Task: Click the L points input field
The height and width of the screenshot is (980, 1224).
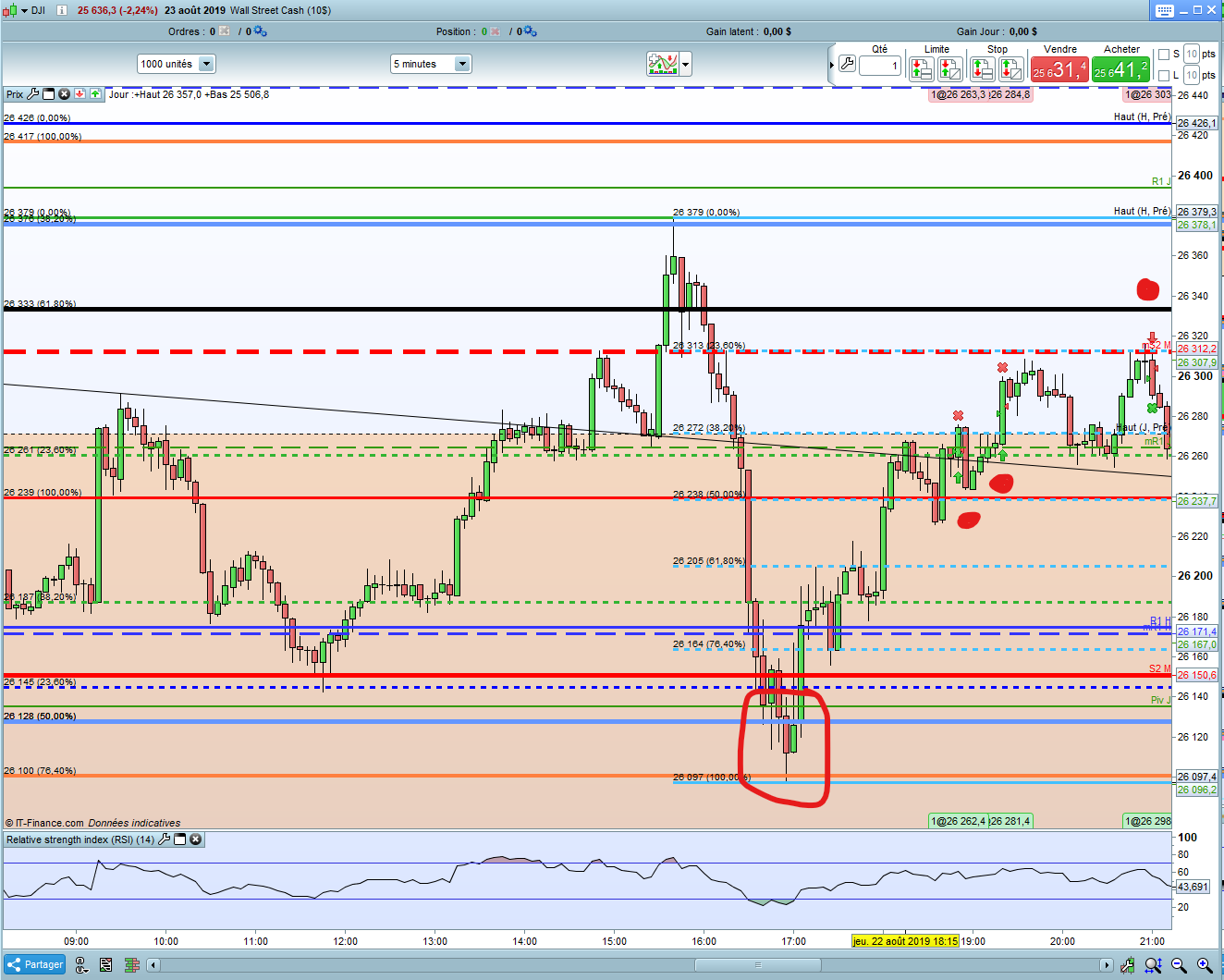Action: (1192, 76)
